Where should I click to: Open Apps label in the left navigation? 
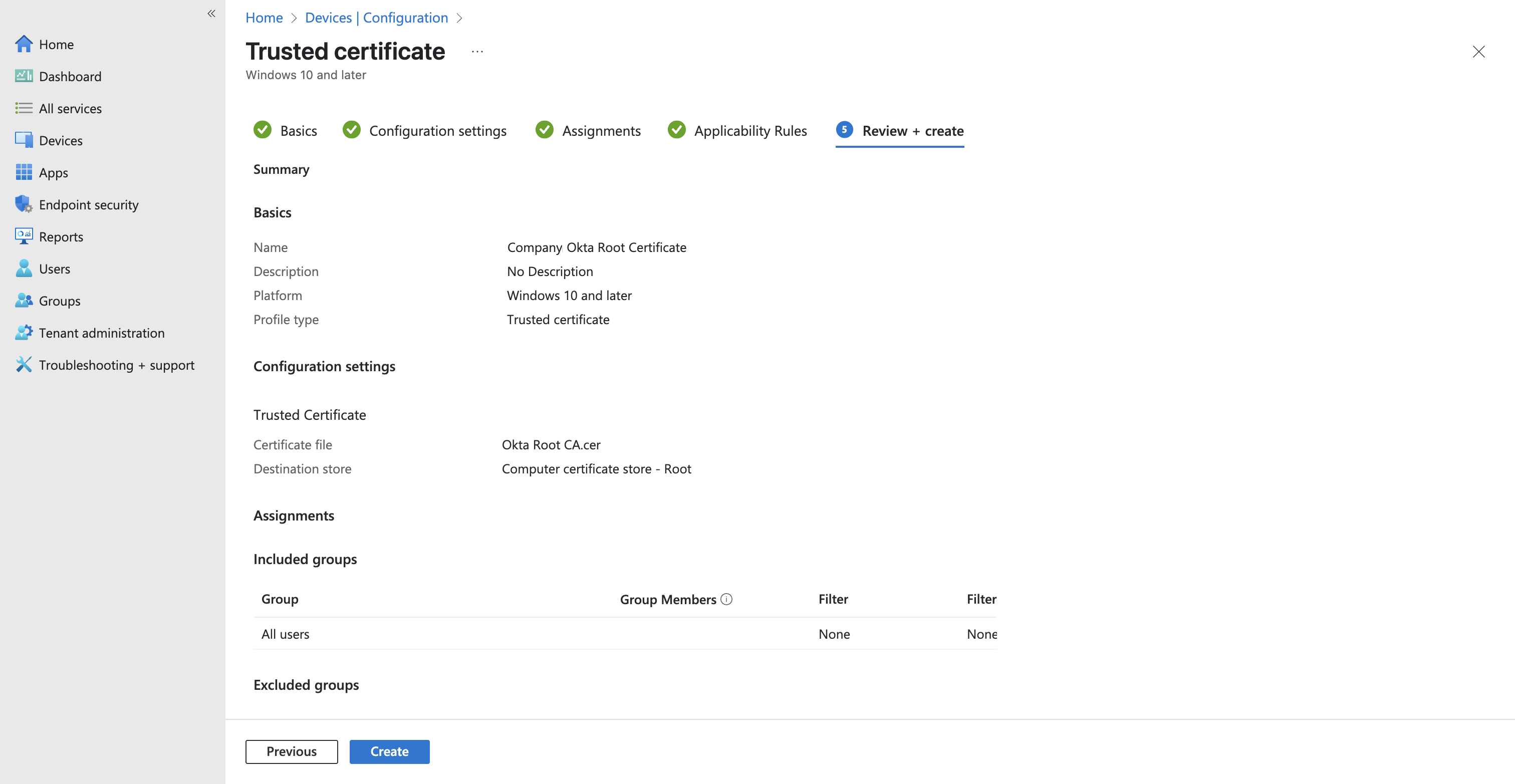click(x=54, y=173)
